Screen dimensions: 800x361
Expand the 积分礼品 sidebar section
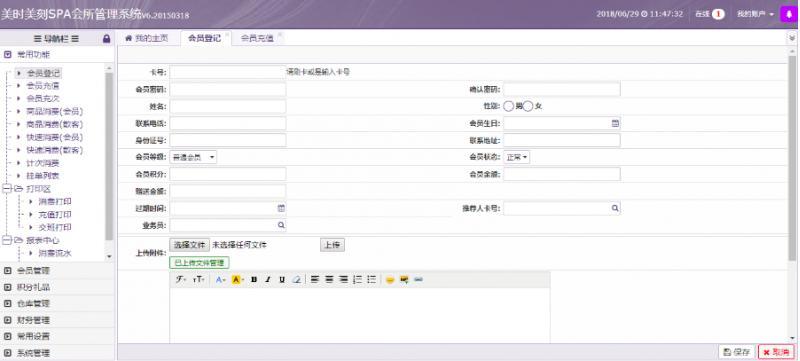(57, 287)
